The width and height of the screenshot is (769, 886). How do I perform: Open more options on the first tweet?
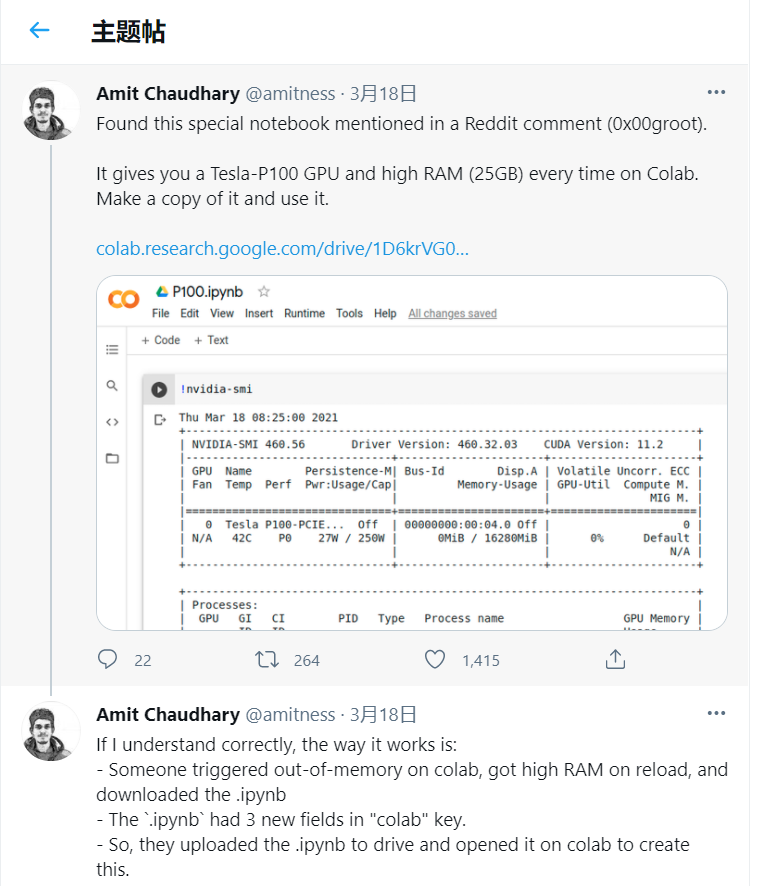click(716, 93)
